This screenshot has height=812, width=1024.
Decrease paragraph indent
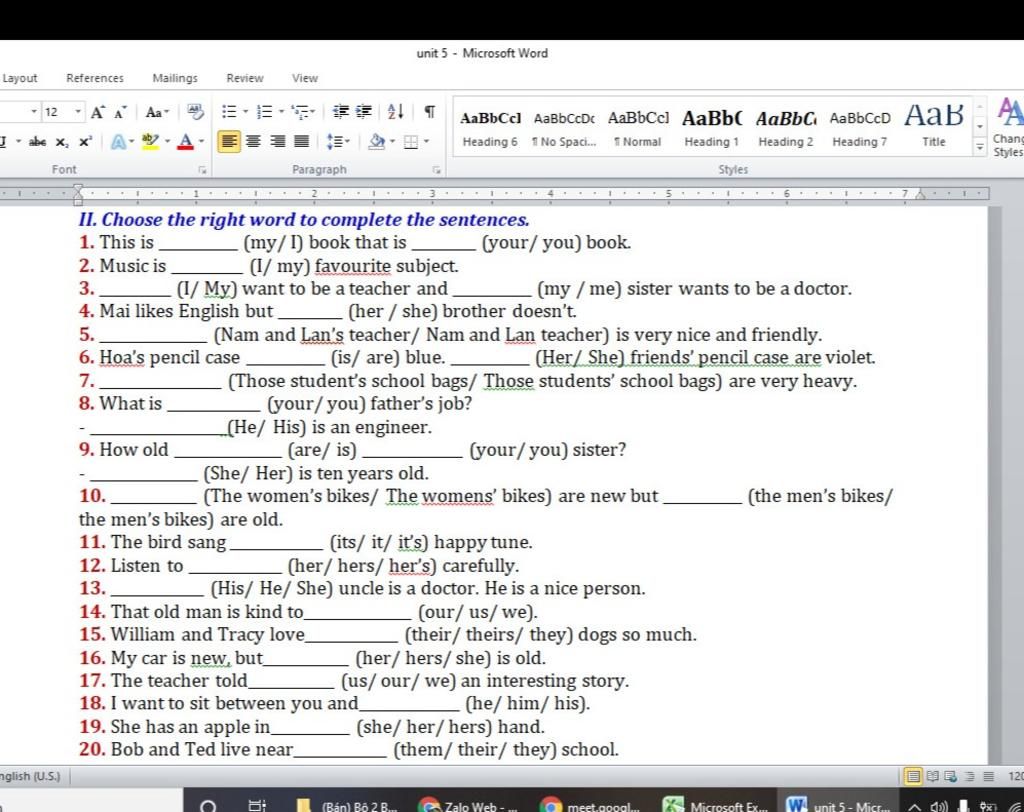tap(340, 112)
